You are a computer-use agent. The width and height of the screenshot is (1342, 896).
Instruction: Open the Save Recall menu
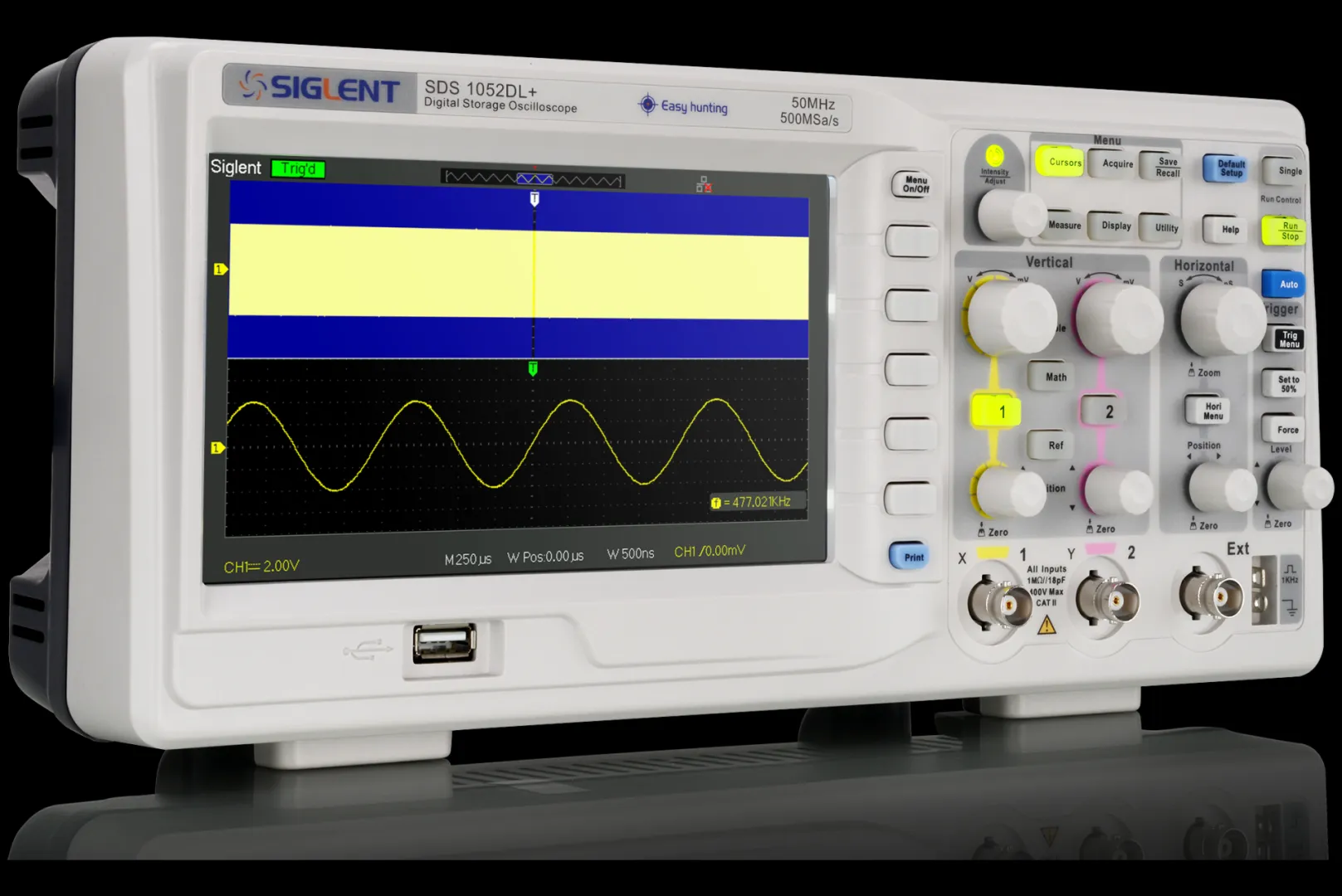coord(1162,167)
